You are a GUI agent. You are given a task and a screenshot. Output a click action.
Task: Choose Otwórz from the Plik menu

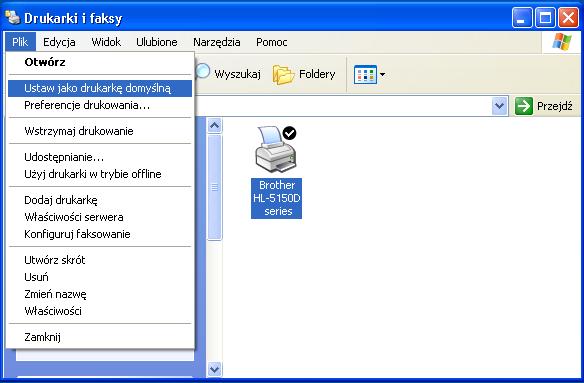click(100, 62)
